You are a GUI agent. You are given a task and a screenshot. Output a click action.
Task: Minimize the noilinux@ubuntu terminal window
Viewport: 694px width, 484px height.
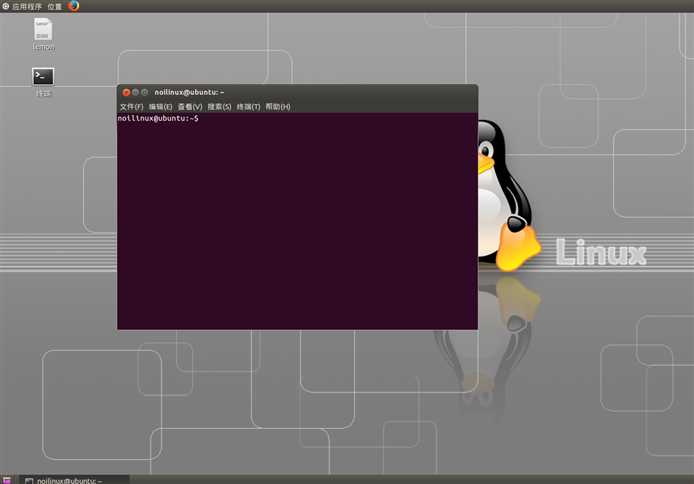point(135,92)
